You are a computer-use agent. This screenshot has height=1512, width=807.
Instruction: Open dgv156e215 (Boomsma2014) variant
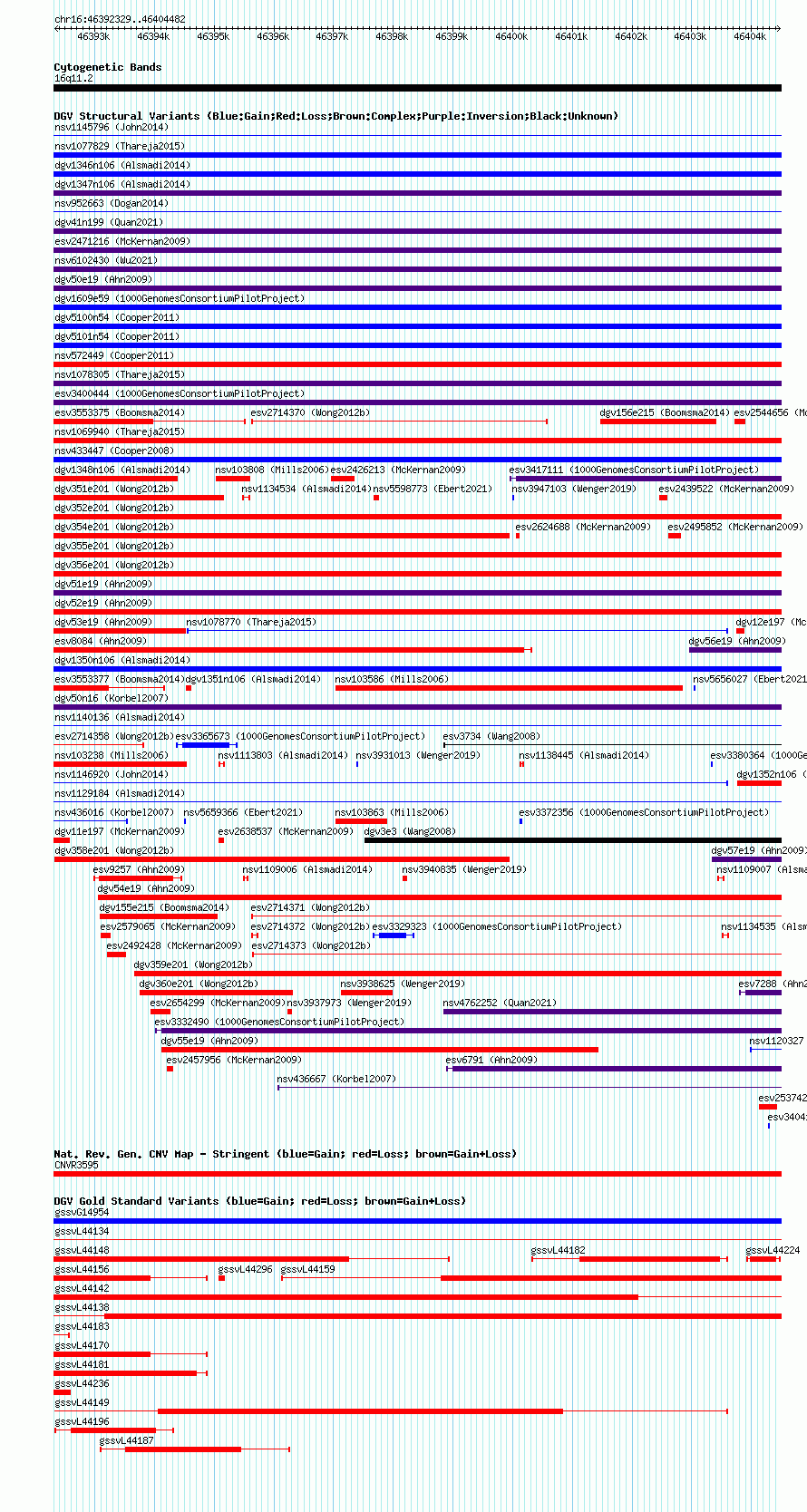click(x=665, y=412)
